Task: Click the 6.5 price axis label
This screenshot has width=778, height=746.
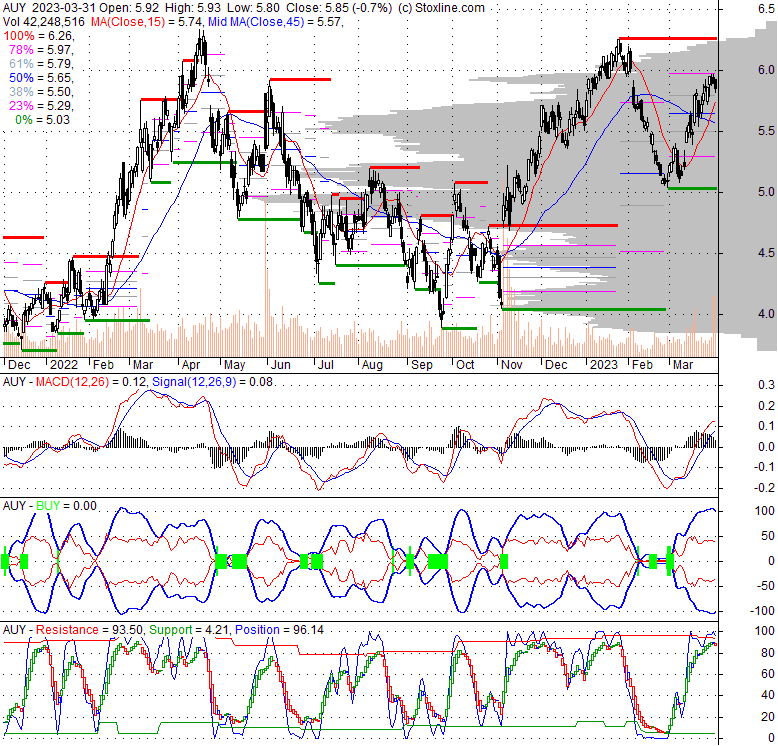Action: tap(766, 9)
